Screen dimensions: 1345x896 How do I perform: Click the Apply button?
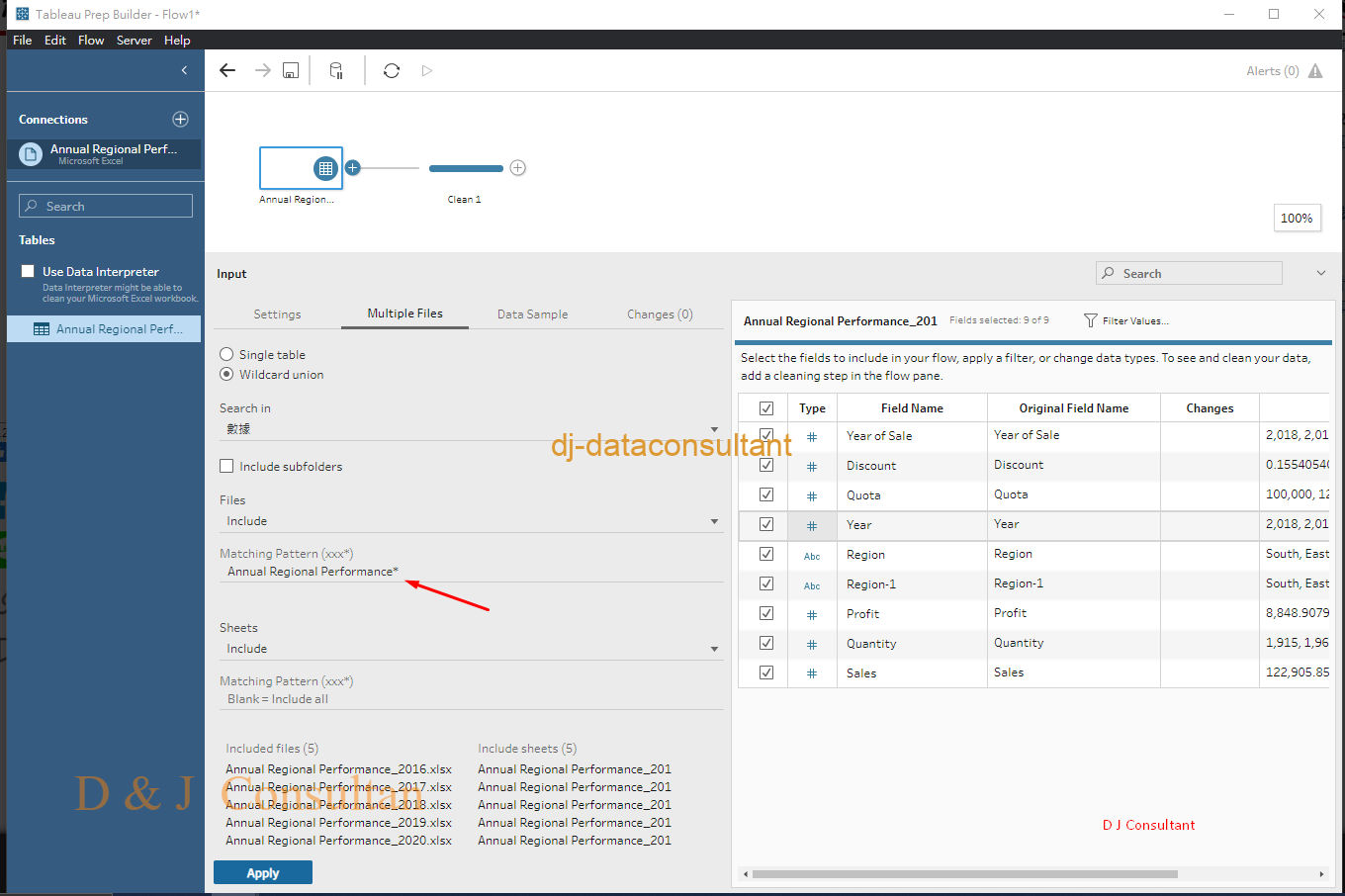[263, 872]
